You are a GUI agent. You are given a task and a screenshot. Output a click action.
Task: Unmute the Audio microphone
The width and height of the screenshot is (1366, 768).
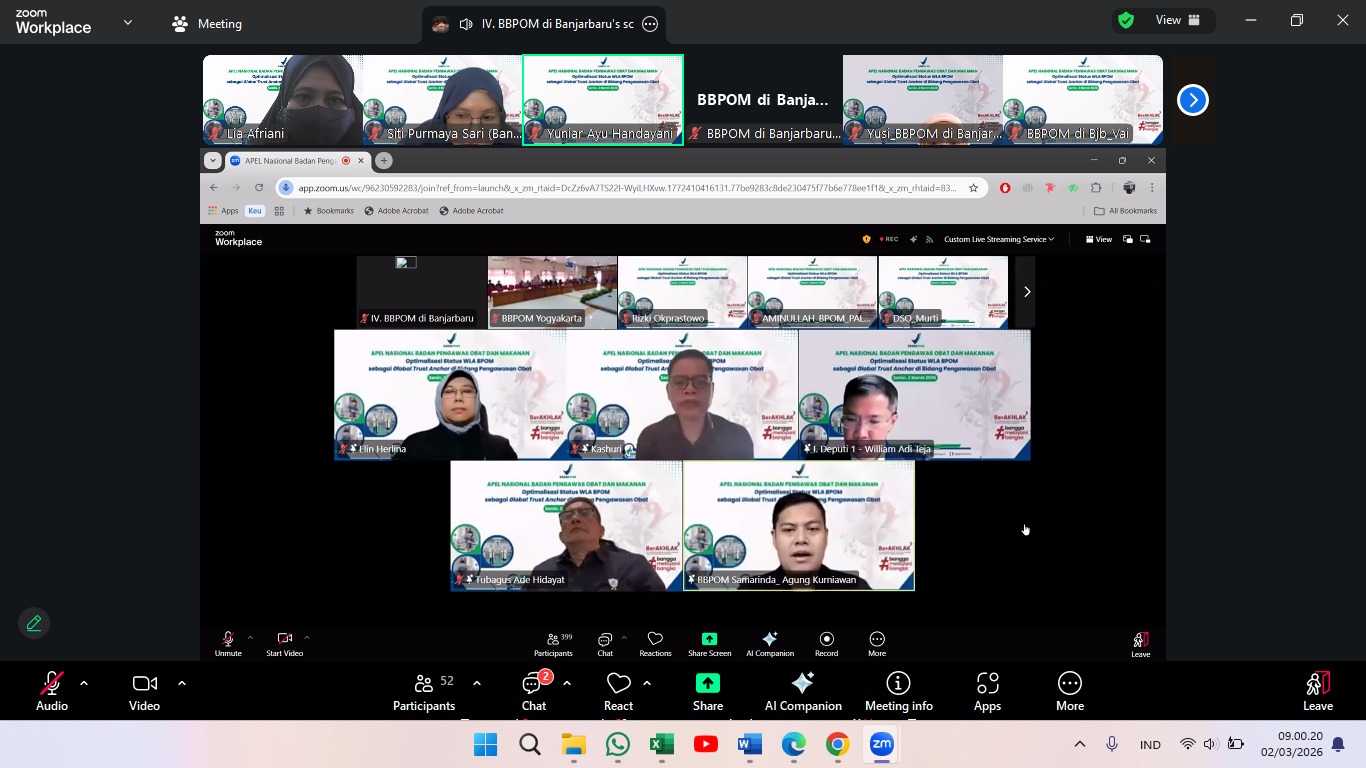[52, 692]
